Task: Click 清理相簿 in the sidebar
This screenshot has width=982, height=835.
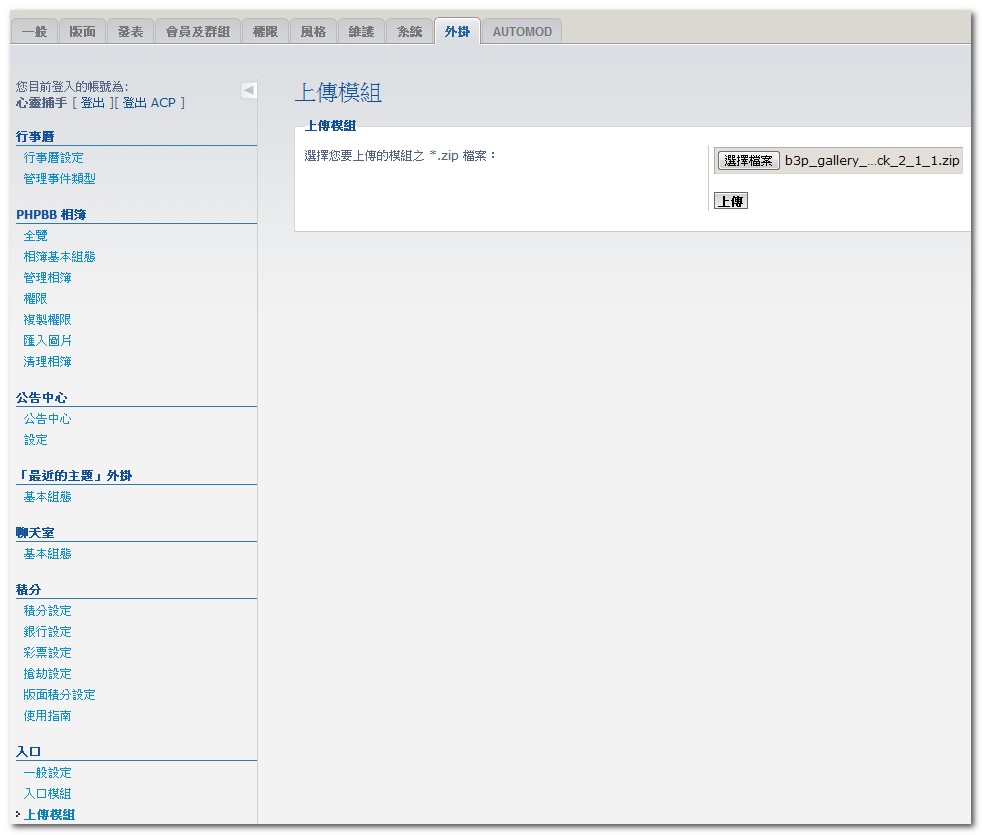Action: coord(48,362)
